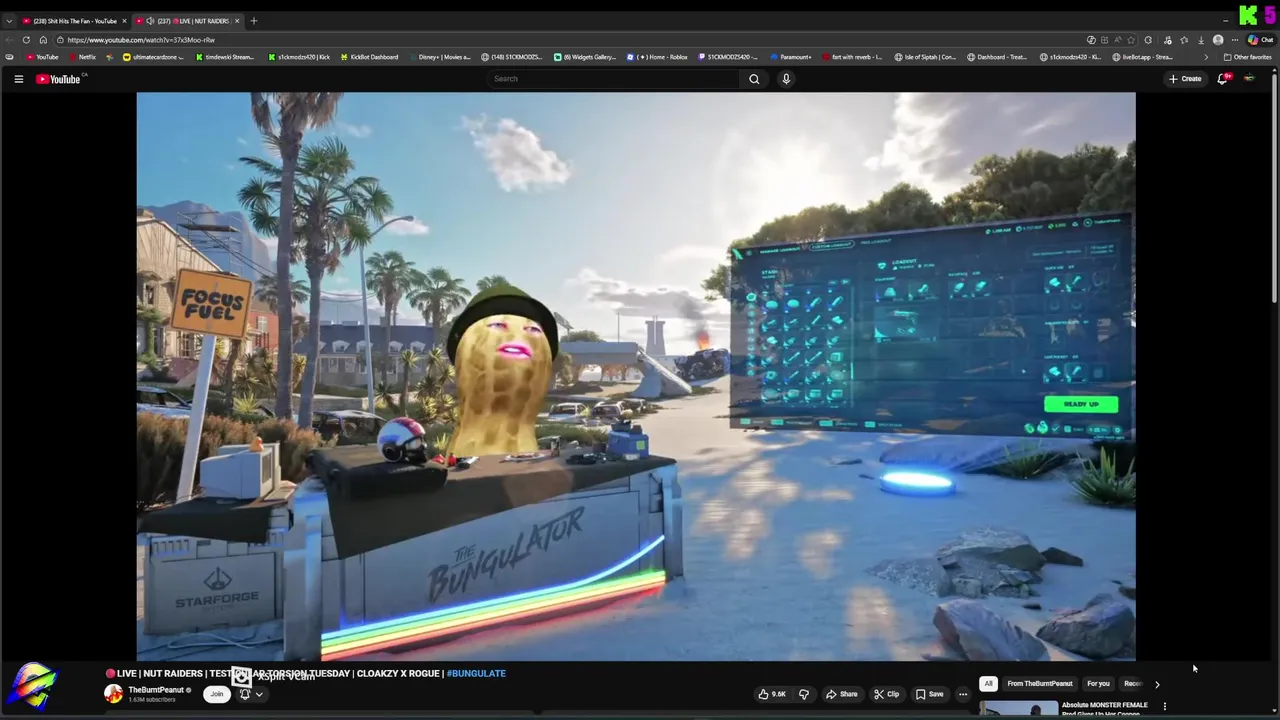The height and width of the screenshot is (720, 1280).
Task: Open the more actions three-dot menu
Action: point(963,694)
